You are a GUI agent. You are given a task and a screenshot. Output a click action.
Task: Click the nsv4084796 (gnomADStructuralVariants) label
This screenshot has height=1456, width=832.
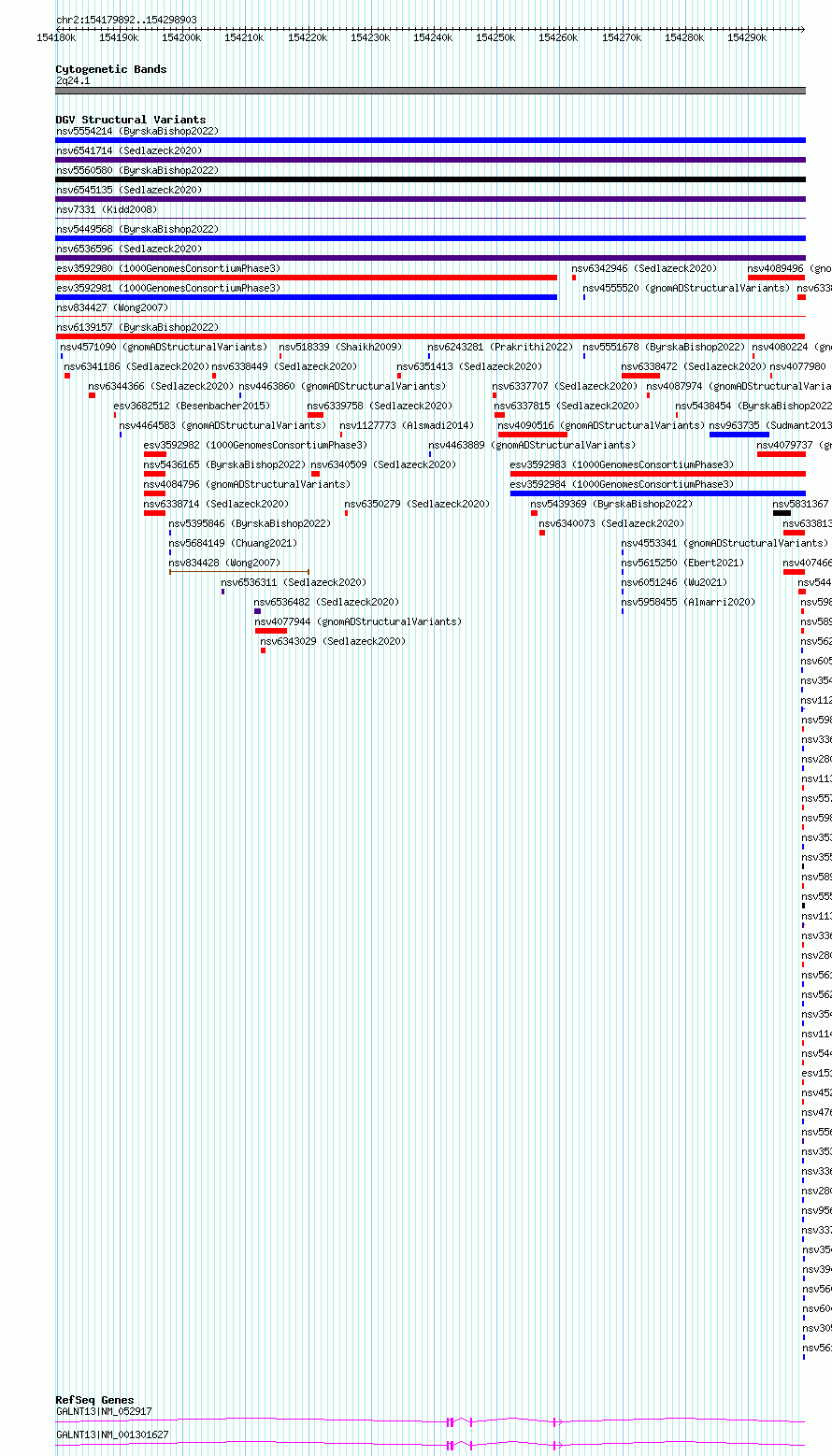click(x=247, y=485)
